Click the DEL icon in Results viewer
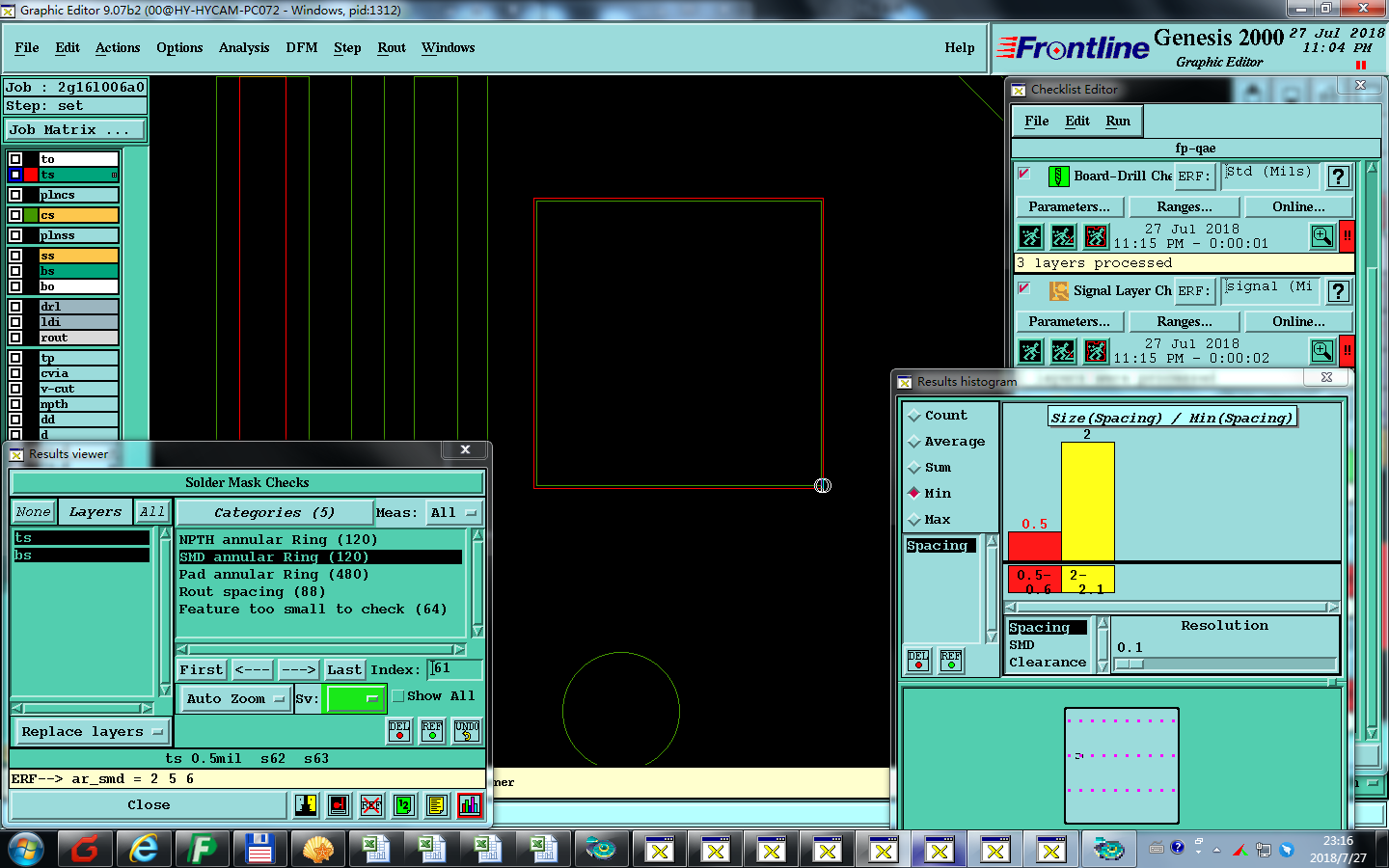Viewport: 1389px width, 868px height. pyautogui.click(x=399, y=731)
